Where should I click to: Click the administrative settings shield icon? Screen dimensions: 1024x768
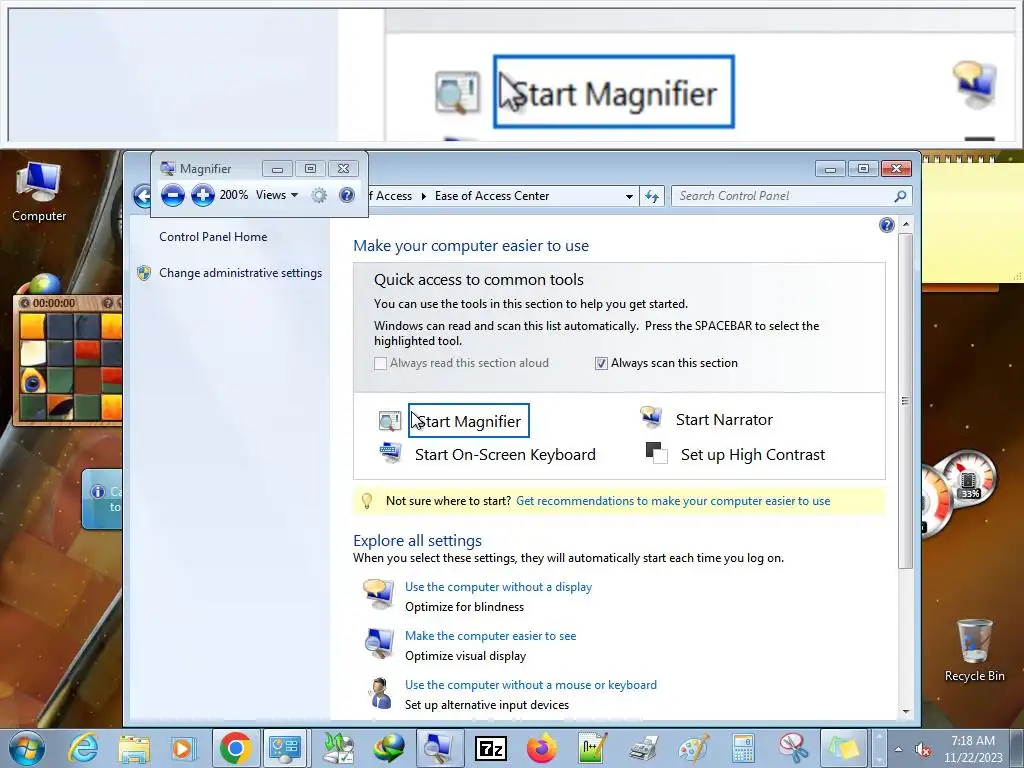click(144, 273)
